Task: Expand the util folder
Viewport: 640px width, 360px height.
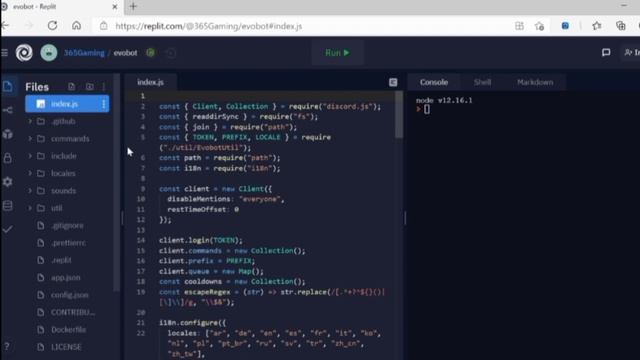Action: click(x=30, y=208)
